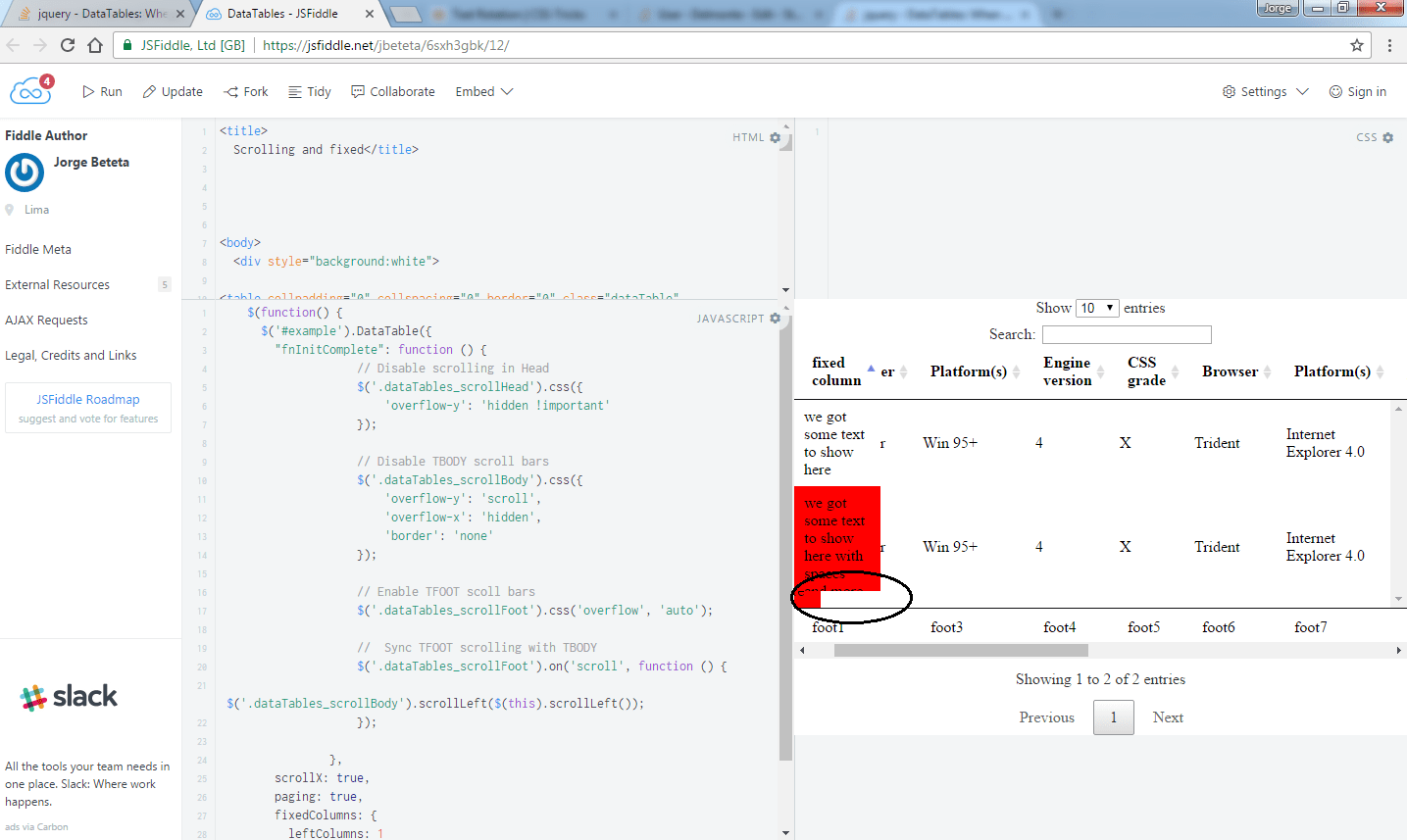This screenshot has height=840, width=1407.
Task: Bookmark the page with the star icon
Action: pyautogui.click(x=1356, y=44)
